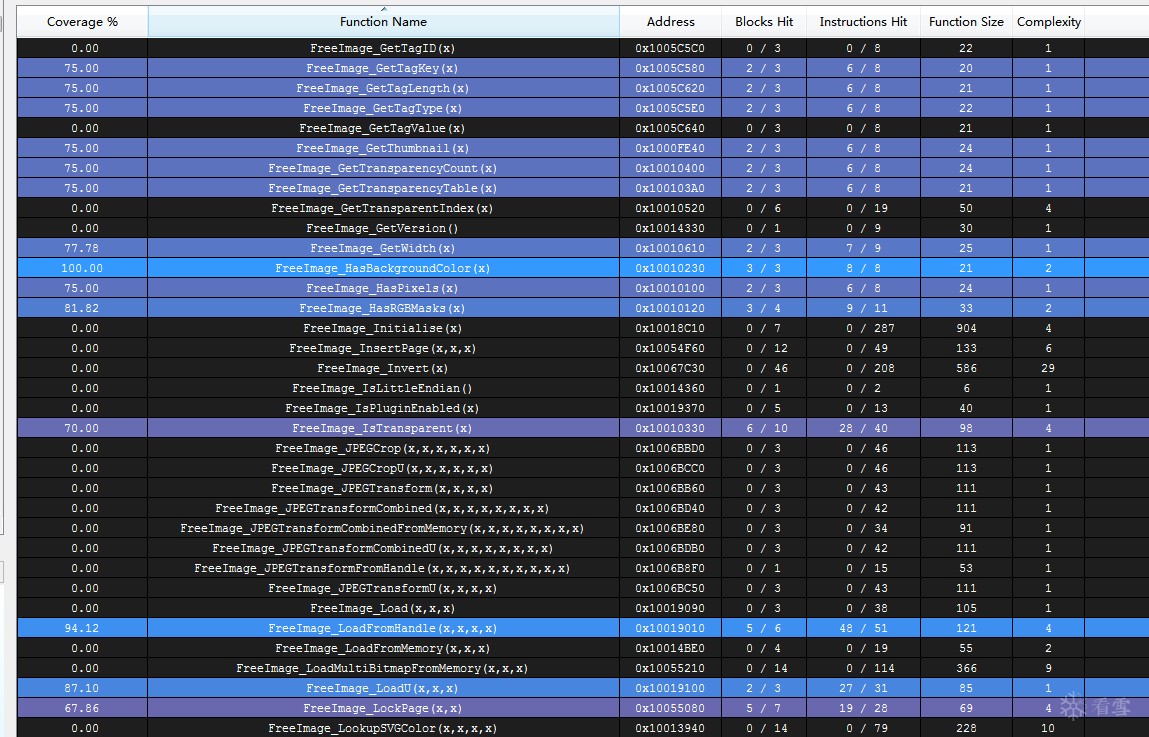Sort by the Address column header
Screen dimensions: 1149x737
point(670,22)
